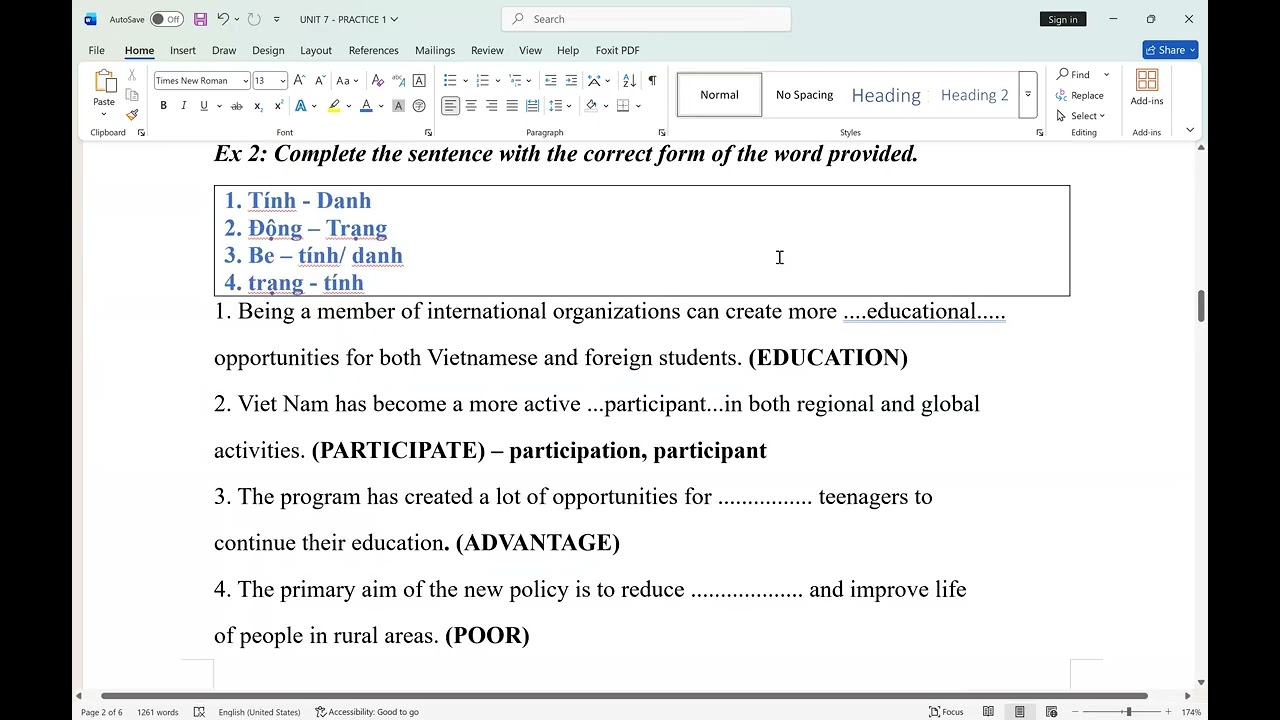The width and height of the screenshot is (1280, 720).
Task: Toggle underline formatting
Action: pos(204,106)
